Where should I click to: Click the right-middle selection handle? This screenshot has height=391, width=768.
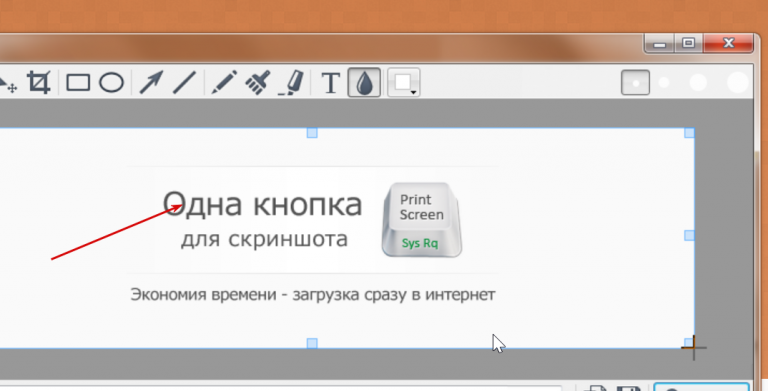click(x=689, y=236)
